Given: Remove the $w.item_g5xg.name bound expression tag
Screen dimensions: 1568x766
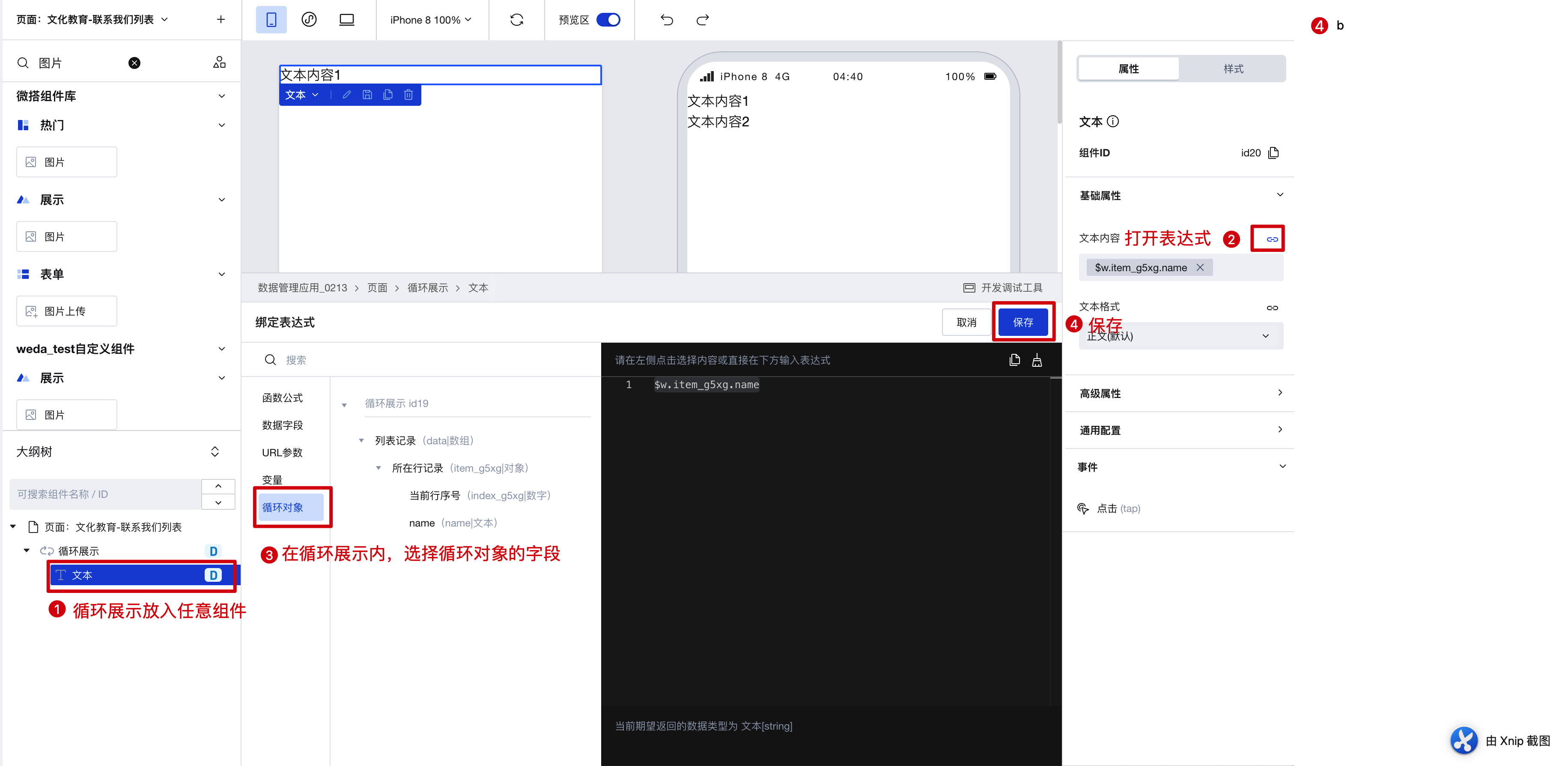Looking at the screenshot, I should 1200,267.
